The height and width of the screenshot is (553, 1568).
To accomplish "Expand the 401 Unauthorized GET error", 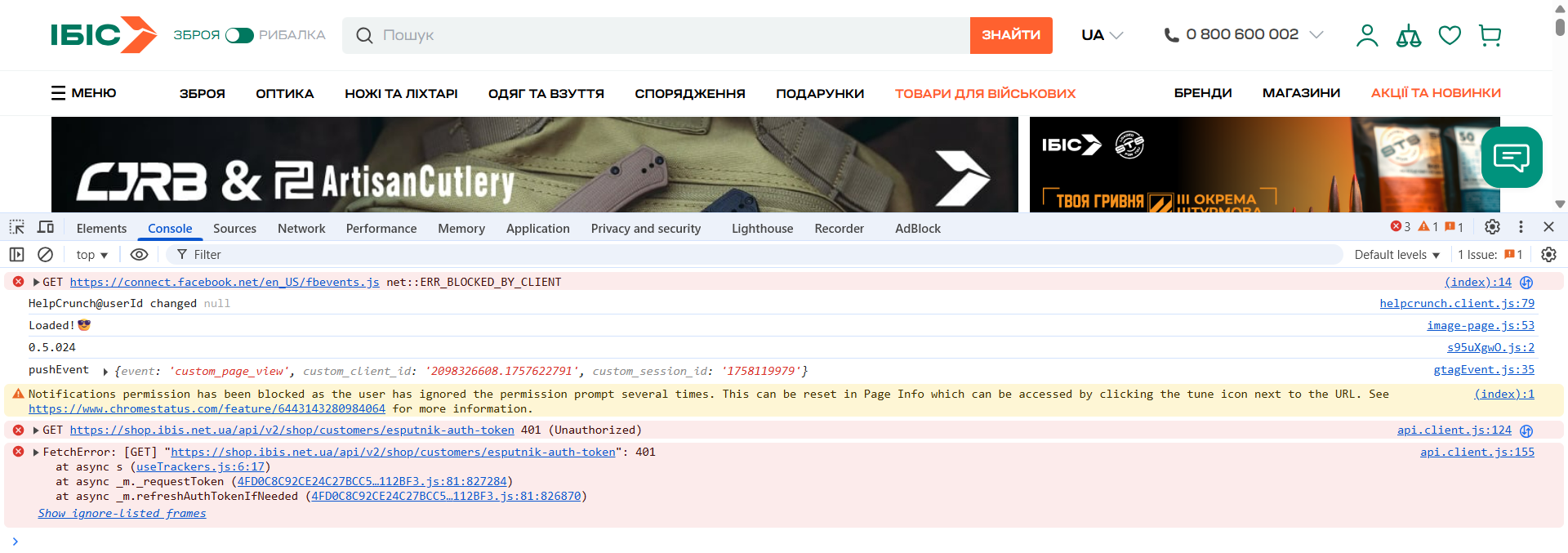I will (36, 430).
